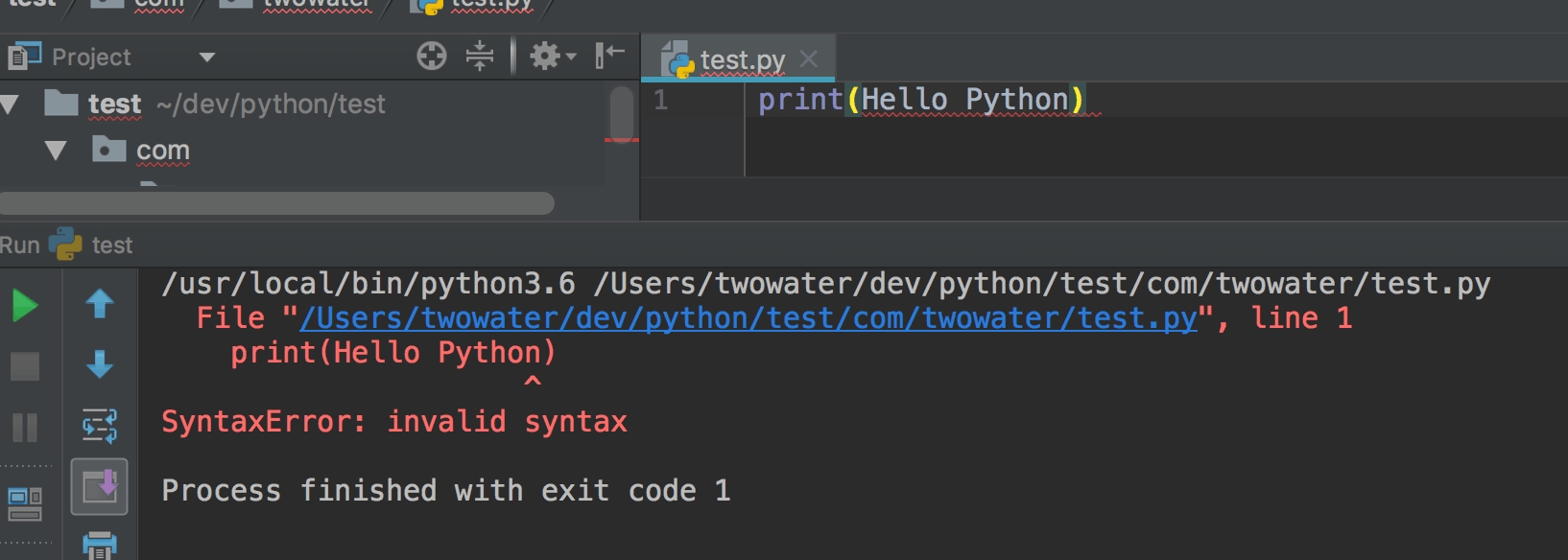Click the pause output icon

click(x=25, y=427)
